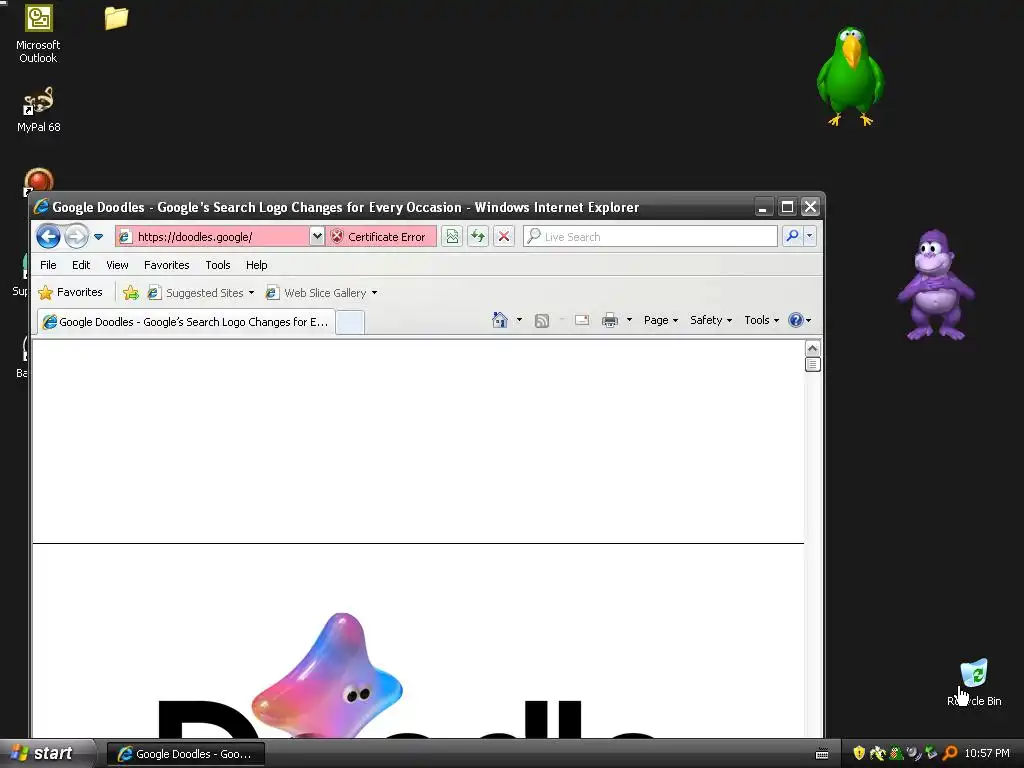Expand the Print options dropdown arrow

(630, 320)
